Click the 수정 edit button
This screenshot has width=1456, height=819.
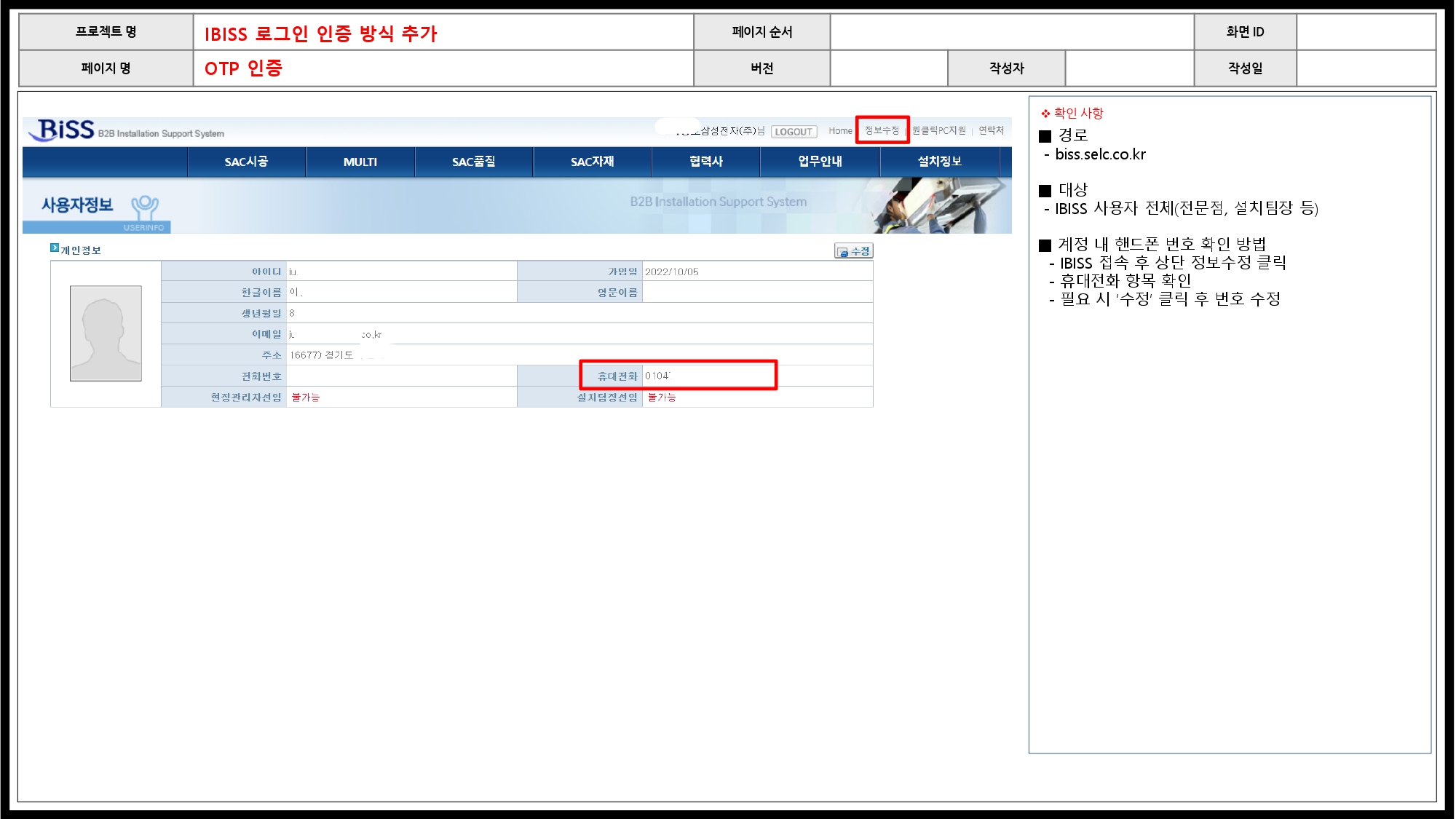pyautogui.click(x=853, y=251)
